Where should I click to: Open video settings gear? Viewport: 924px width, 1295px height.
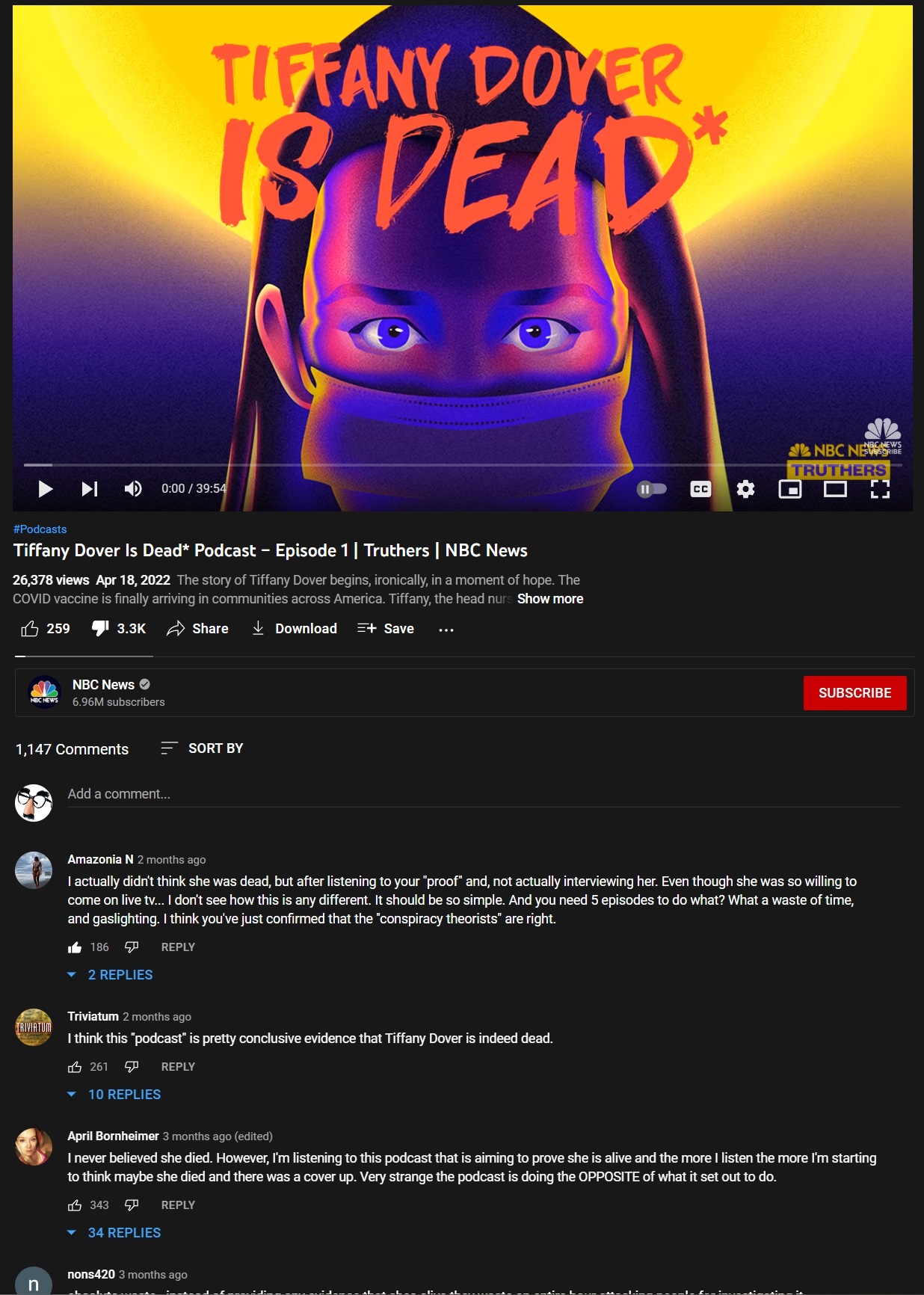pyautogui.click(x=745, y=489)
